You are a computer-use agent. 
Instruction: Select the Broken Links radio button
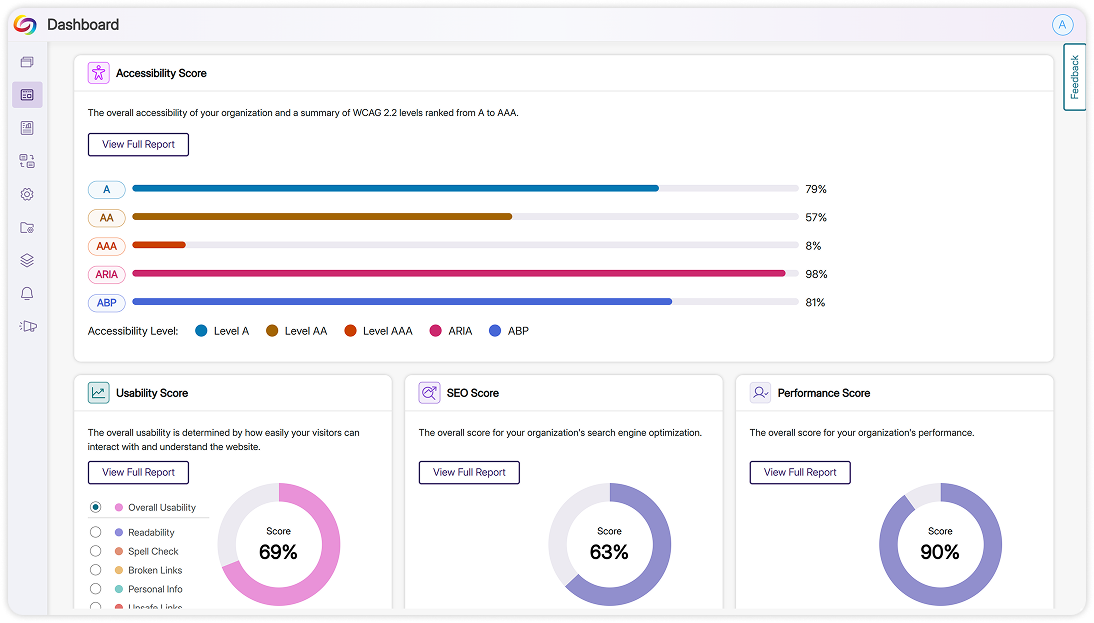tap(96, 570)
